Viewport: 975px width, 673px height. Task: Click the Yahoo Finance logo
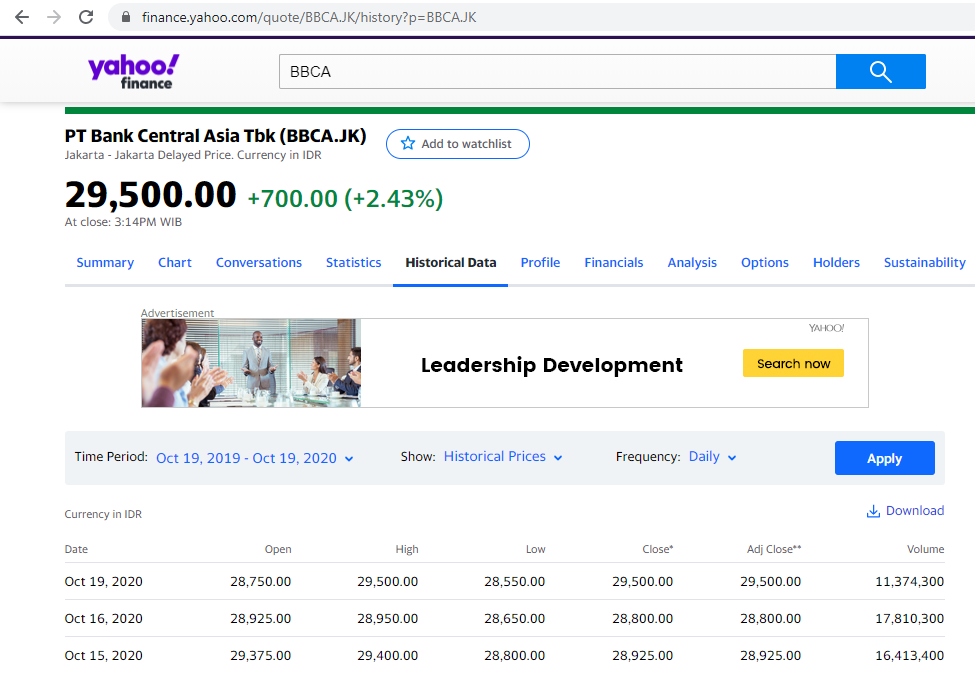(134, 72)
